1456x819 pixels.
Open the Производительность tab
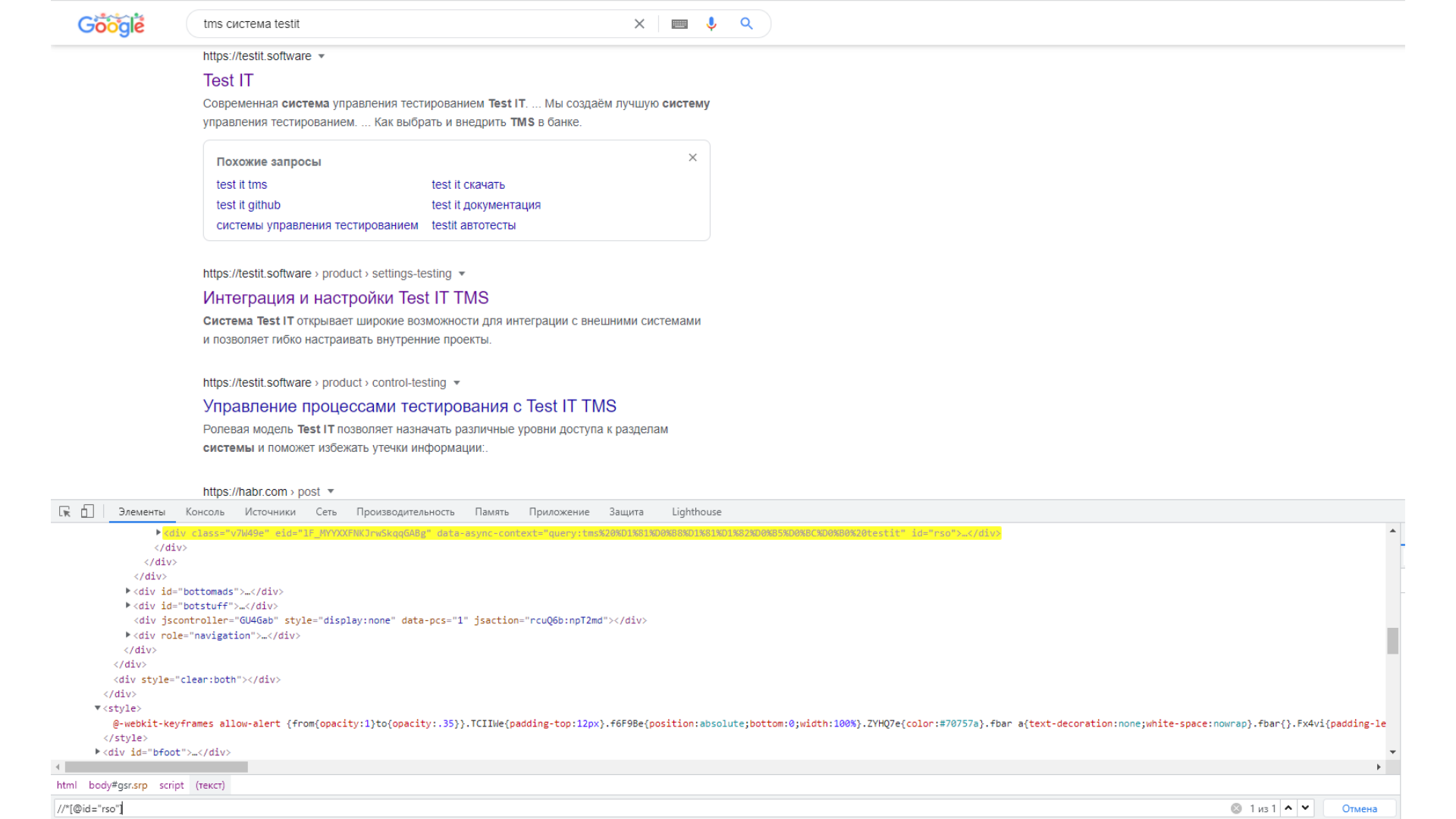click(x=406, y=512)
